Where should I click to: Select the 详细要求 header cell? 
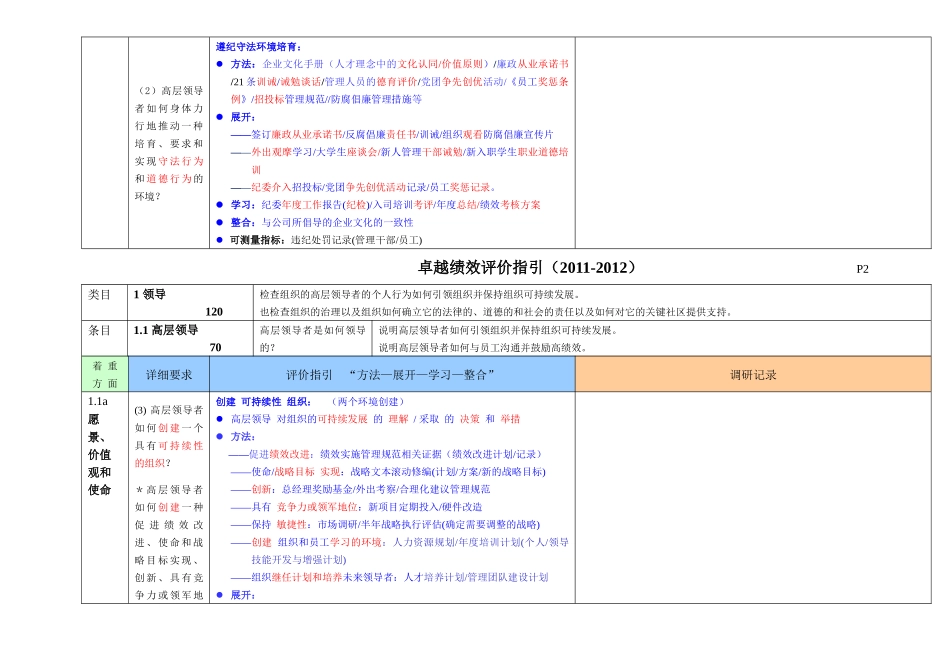tap(169, 374)
